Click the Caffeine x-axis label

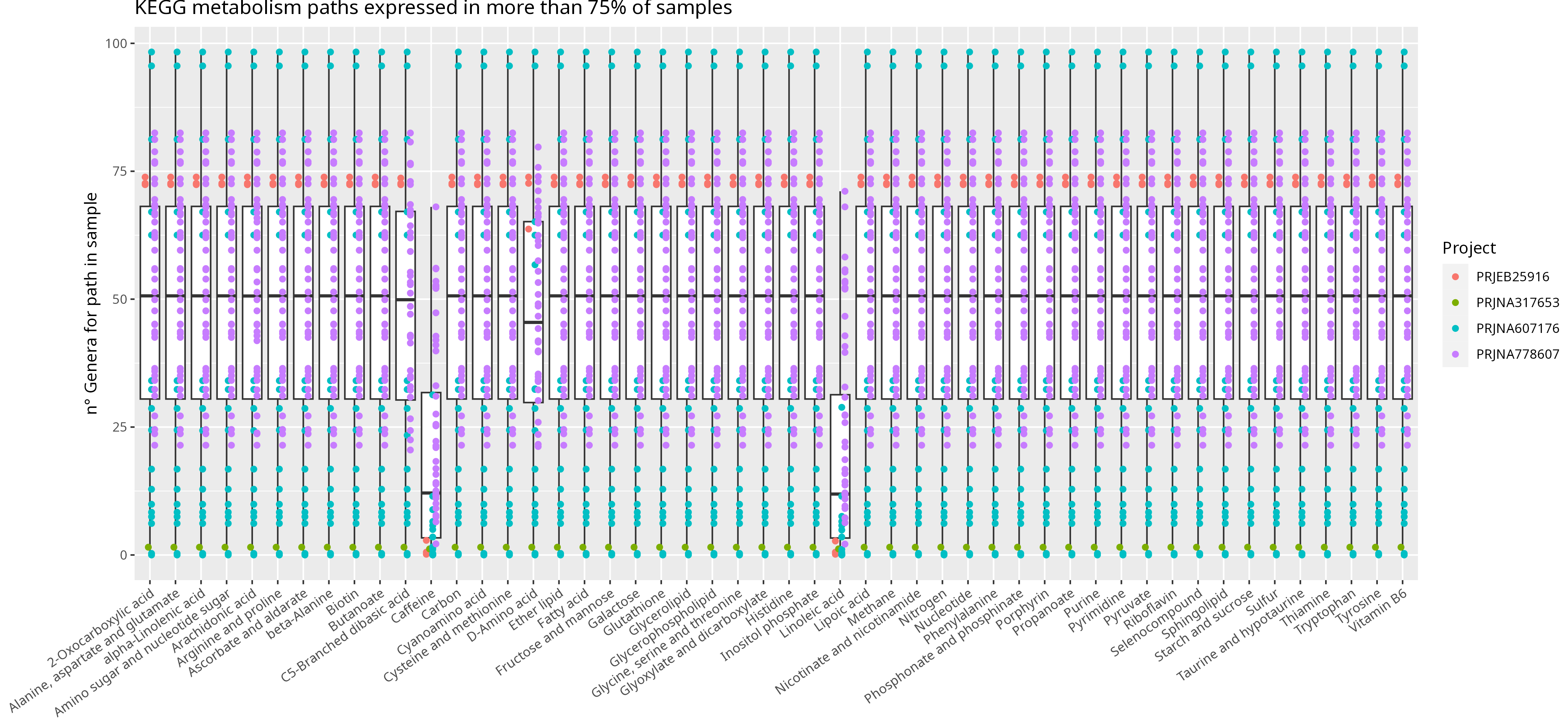[x=414, y=606]
